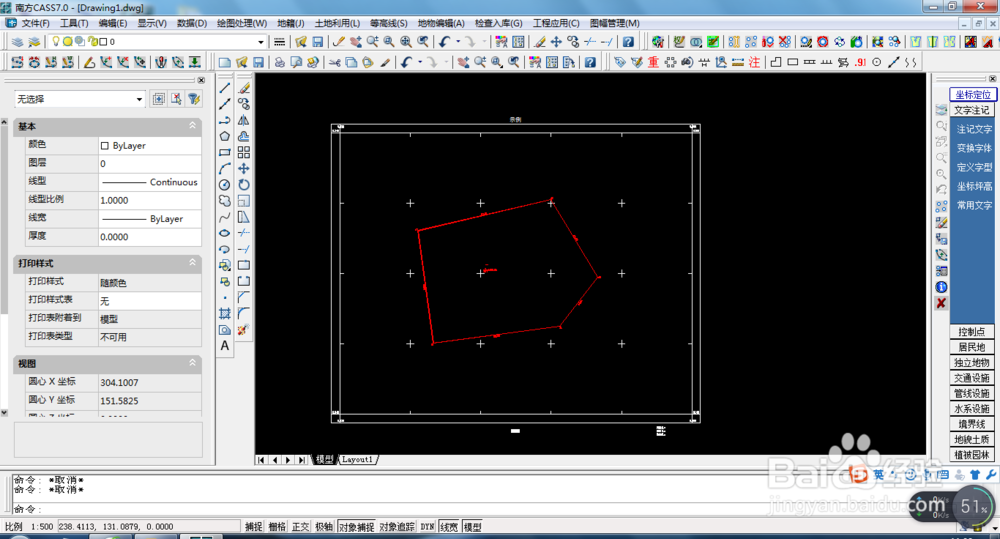Viewport: 1000px width, 539px height.
Task: Toggle 极轴 polar tracking in status bar
Action: point(324,527)
